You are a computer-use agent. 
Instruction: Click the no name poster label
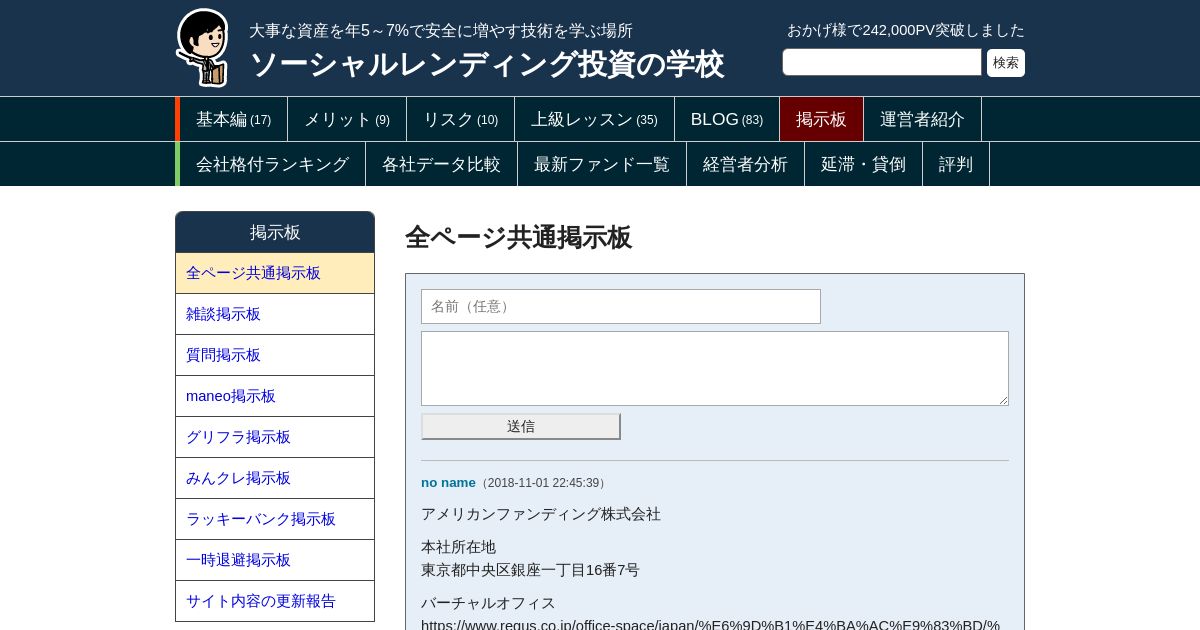(x=448, y=483)
